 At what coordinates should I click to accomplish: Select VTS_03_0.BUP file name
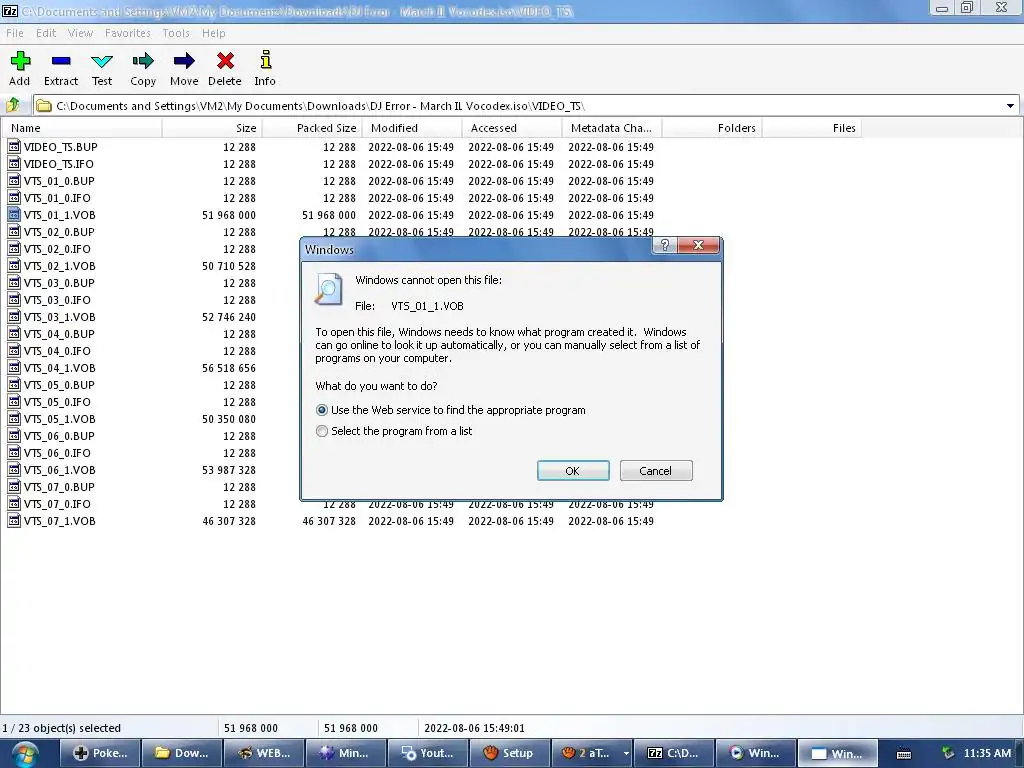[x=59, y=283]
